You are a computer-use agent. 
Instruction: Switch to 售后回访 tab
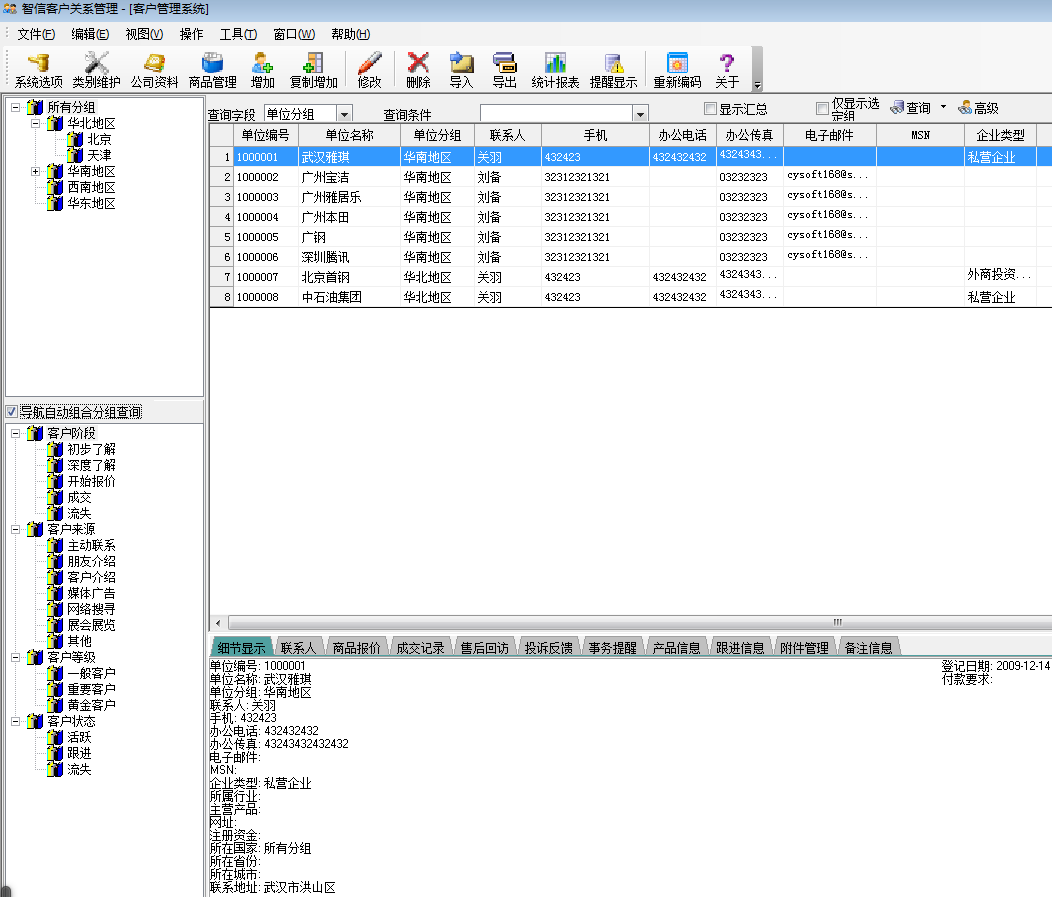(484, 647)
